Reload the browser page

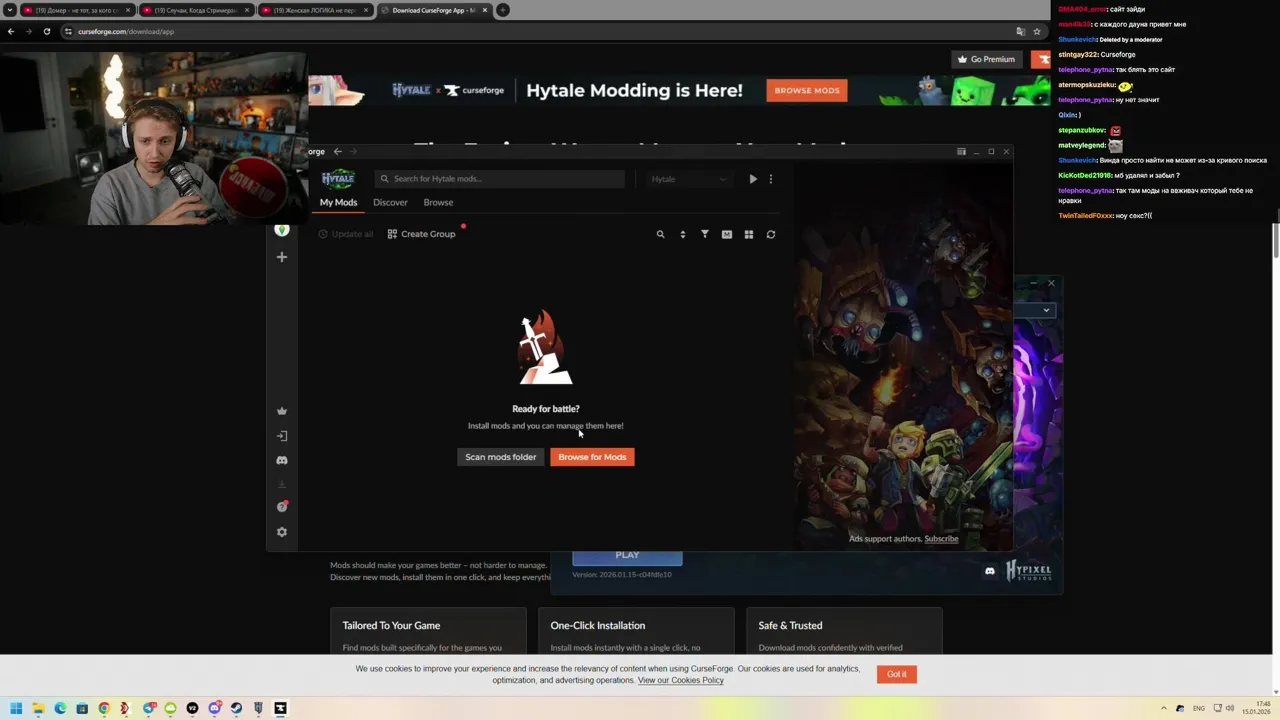click(x=46, y=31)
